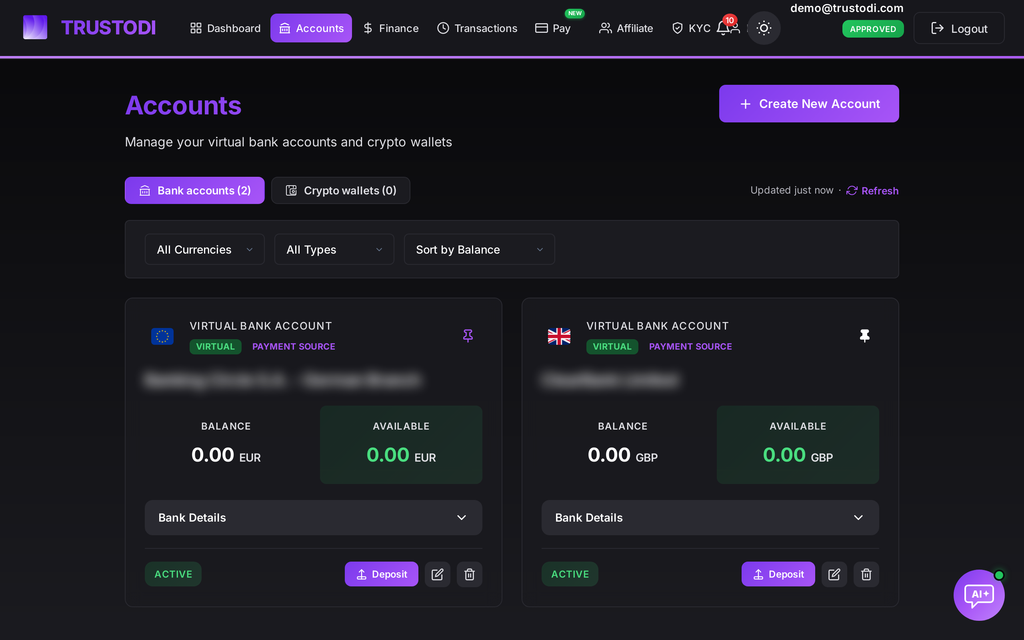Deposit into the GBP account
This screenshot has width=1024, height=640.
[778, 574]
